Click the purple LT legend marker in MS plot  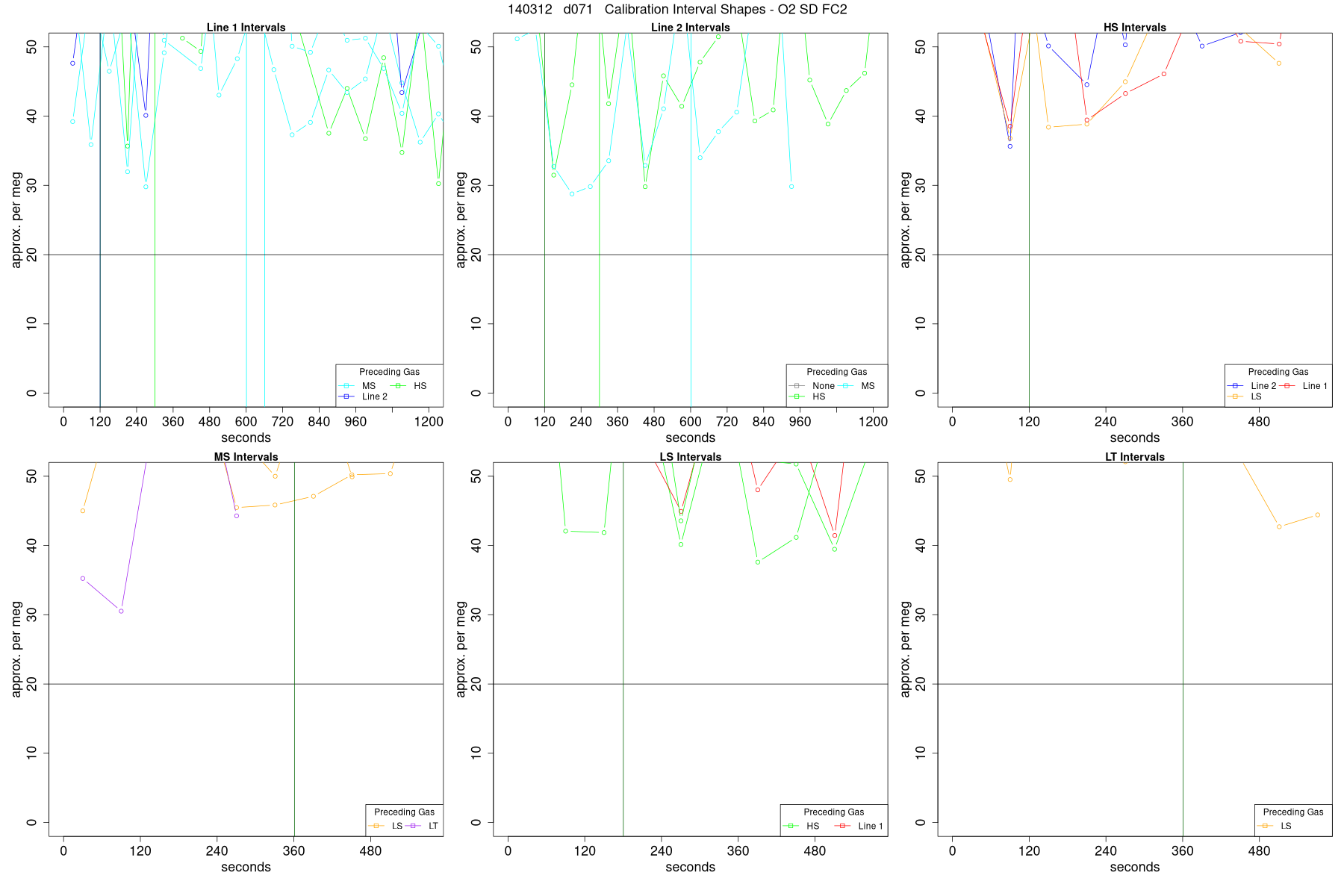point(413,826)
